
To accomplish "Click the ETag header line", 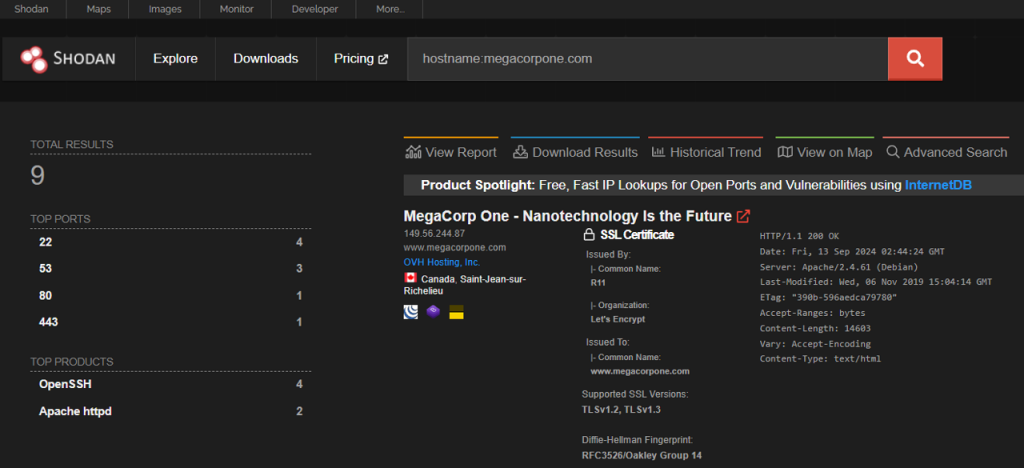I will coord(828,298).
